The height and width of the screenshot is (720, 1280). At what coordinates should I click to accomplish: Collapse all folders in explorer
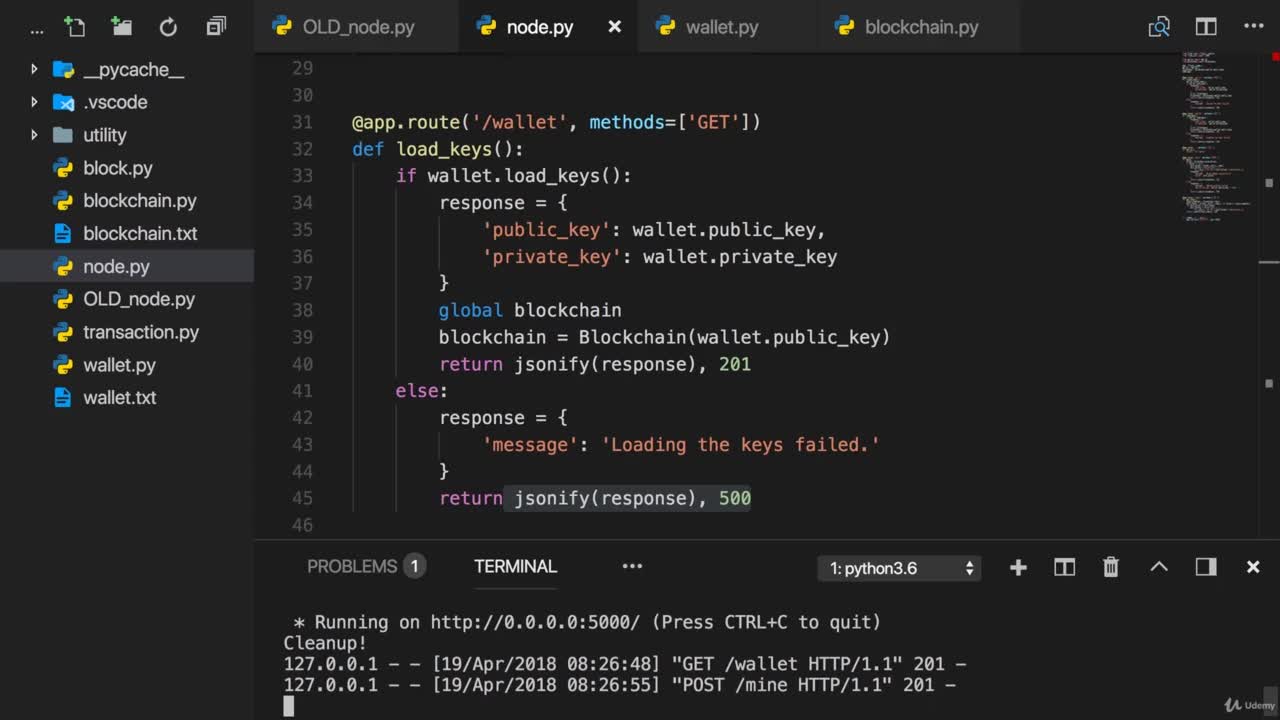[216, 27]
